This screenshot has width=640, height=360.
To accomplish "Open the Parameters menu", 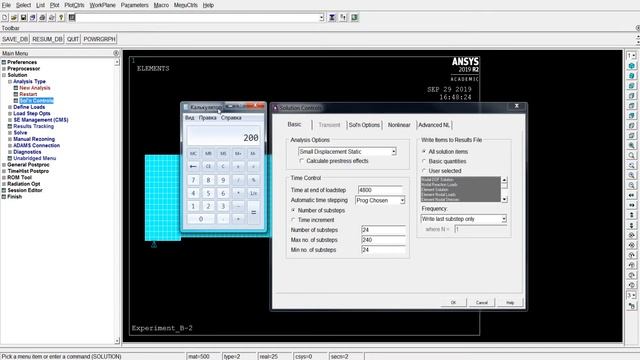I will coord(135,5).
